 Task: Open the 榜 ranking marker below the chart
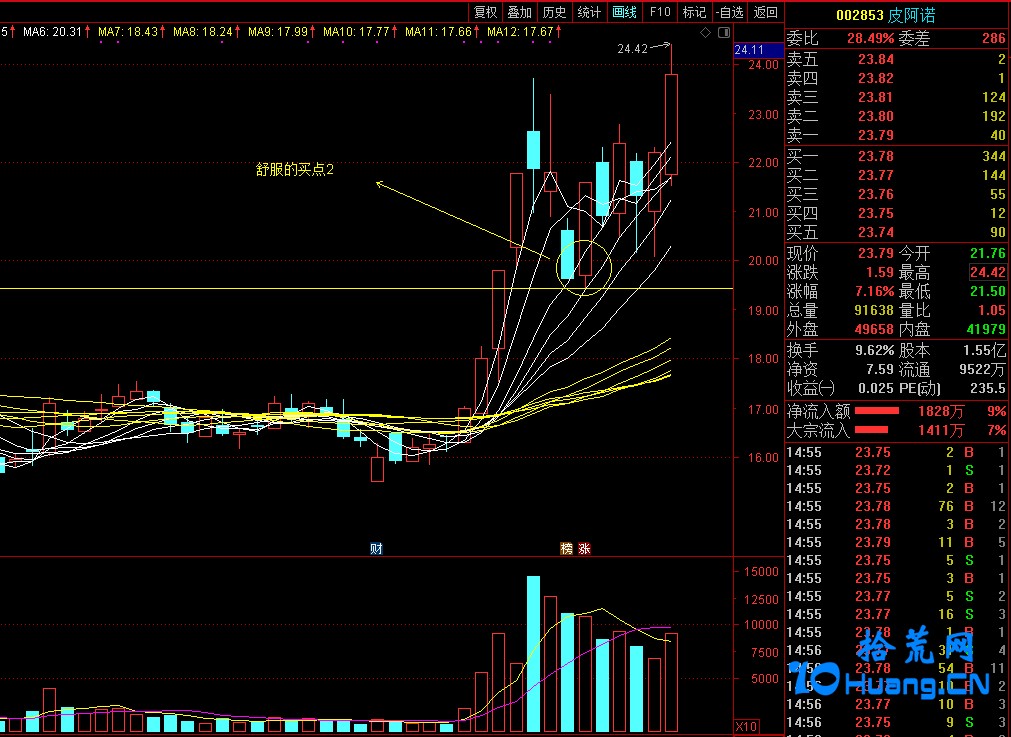click(x=567, y=549)
